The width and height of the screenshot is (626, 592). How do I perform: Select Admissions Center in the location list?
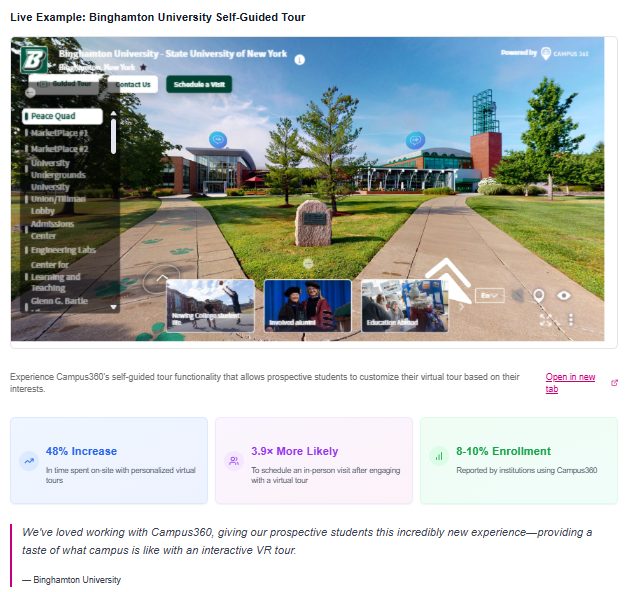(50, 230)
